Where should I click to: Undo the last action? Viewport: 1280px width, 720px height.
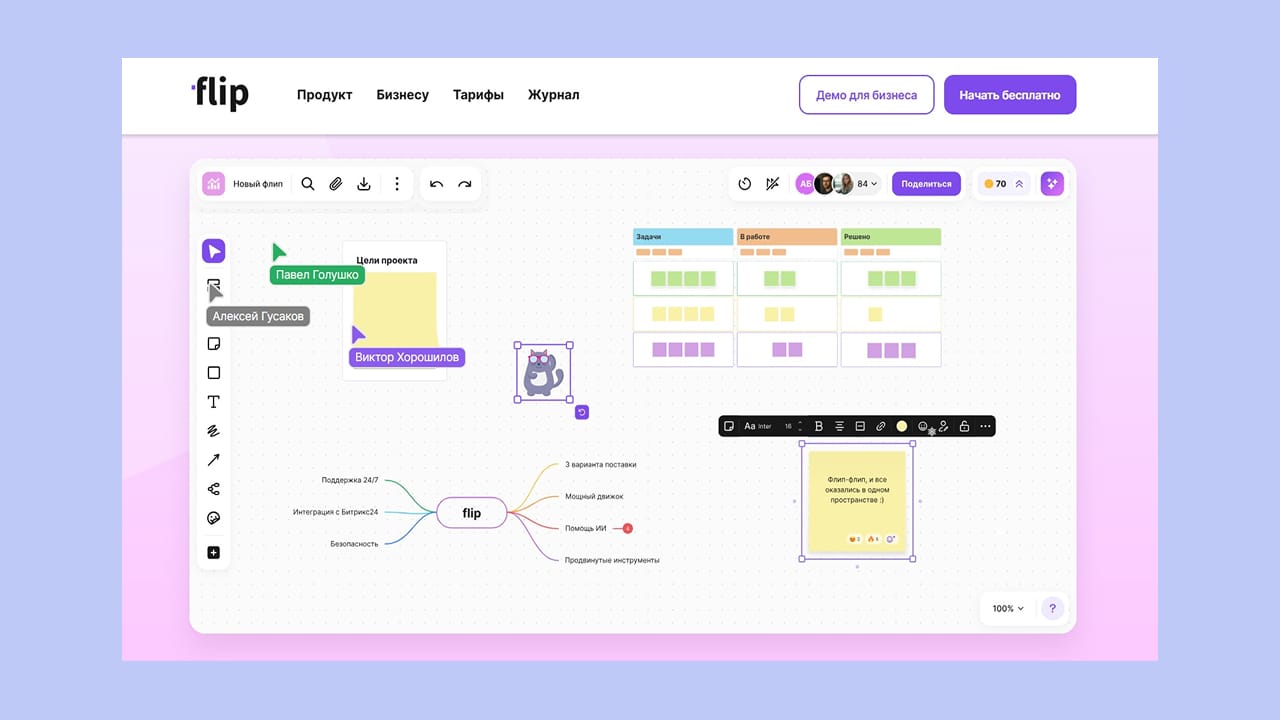tap(436, 184)
